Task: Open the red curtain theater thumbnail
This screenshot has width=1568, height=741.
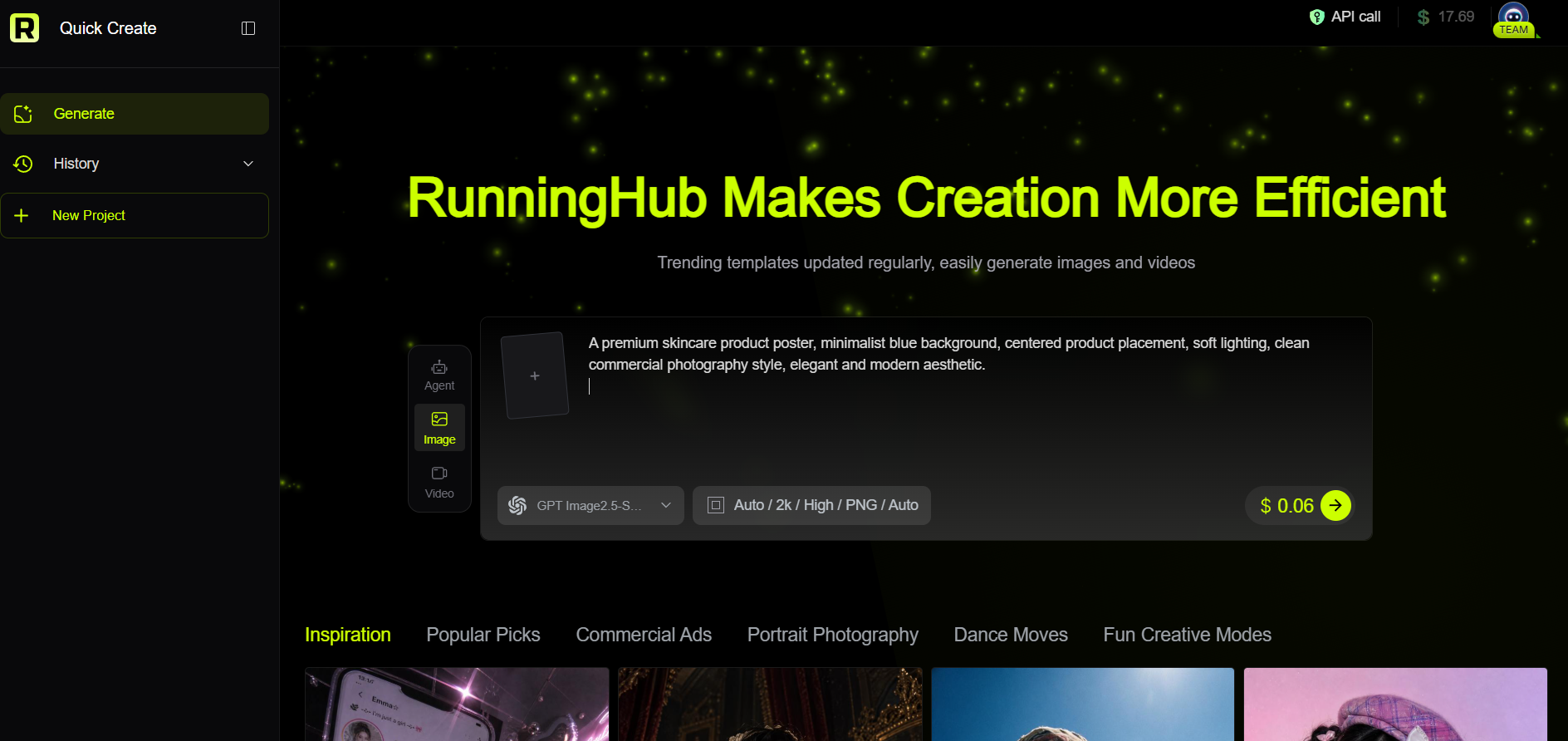Action: (770, 704)
